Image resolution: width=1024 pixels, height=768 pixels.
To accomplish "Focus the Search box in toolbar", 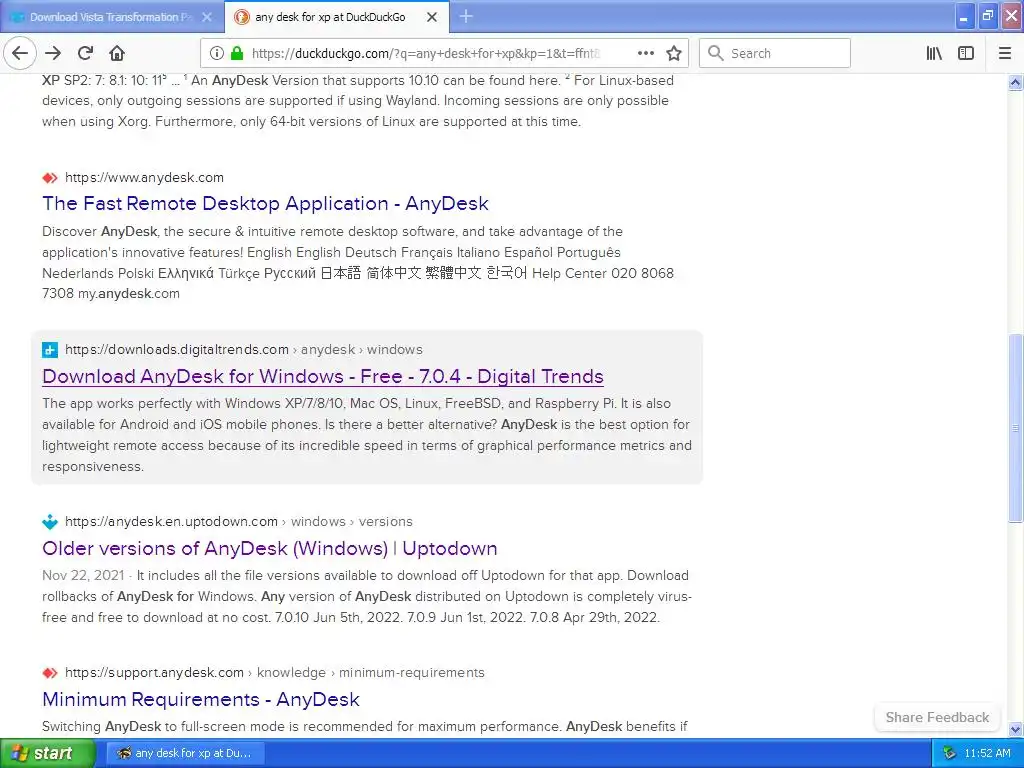I will tap(775, 53).
